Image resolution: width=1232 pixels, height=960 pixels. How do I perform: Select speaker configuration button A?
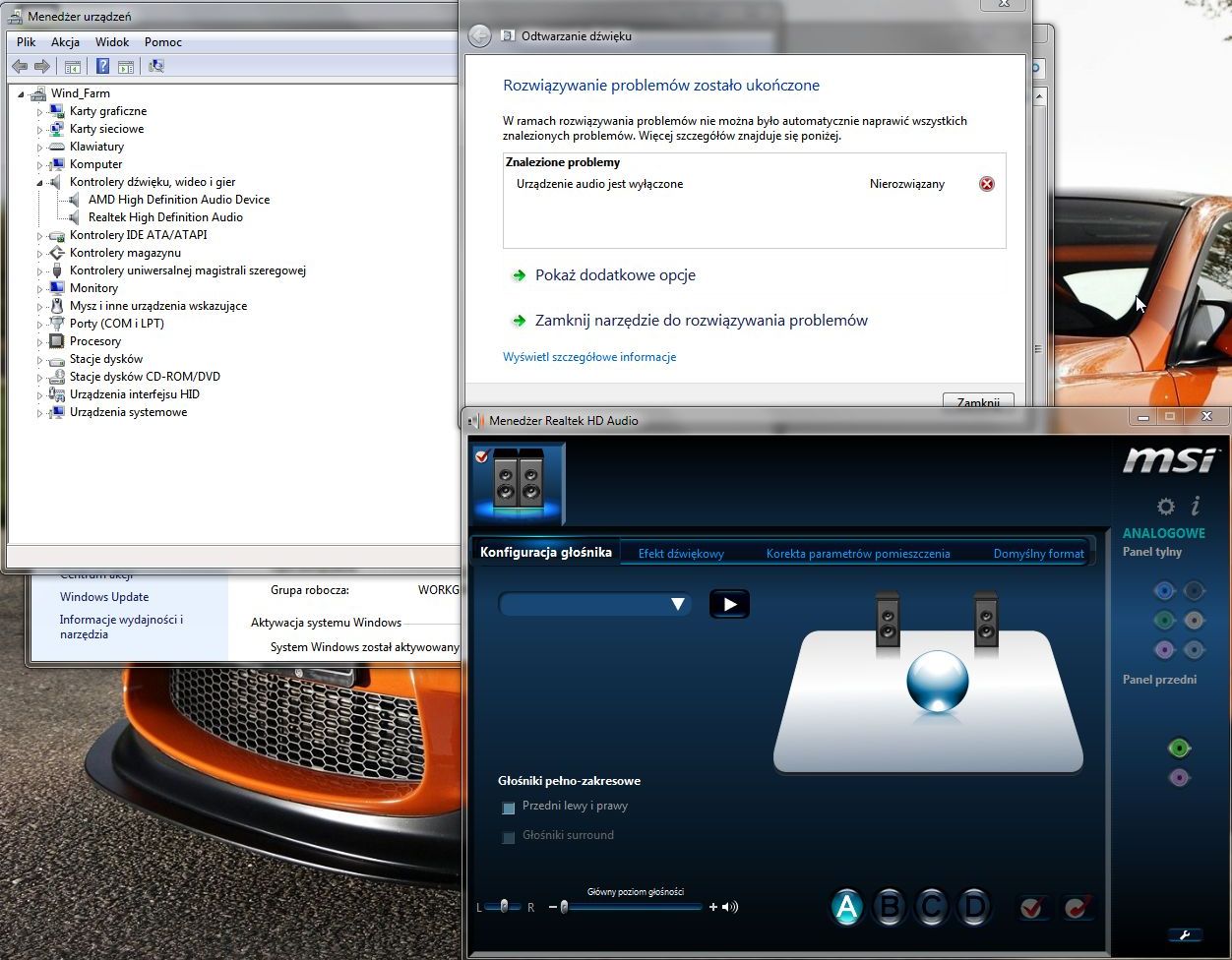point(846,907)
